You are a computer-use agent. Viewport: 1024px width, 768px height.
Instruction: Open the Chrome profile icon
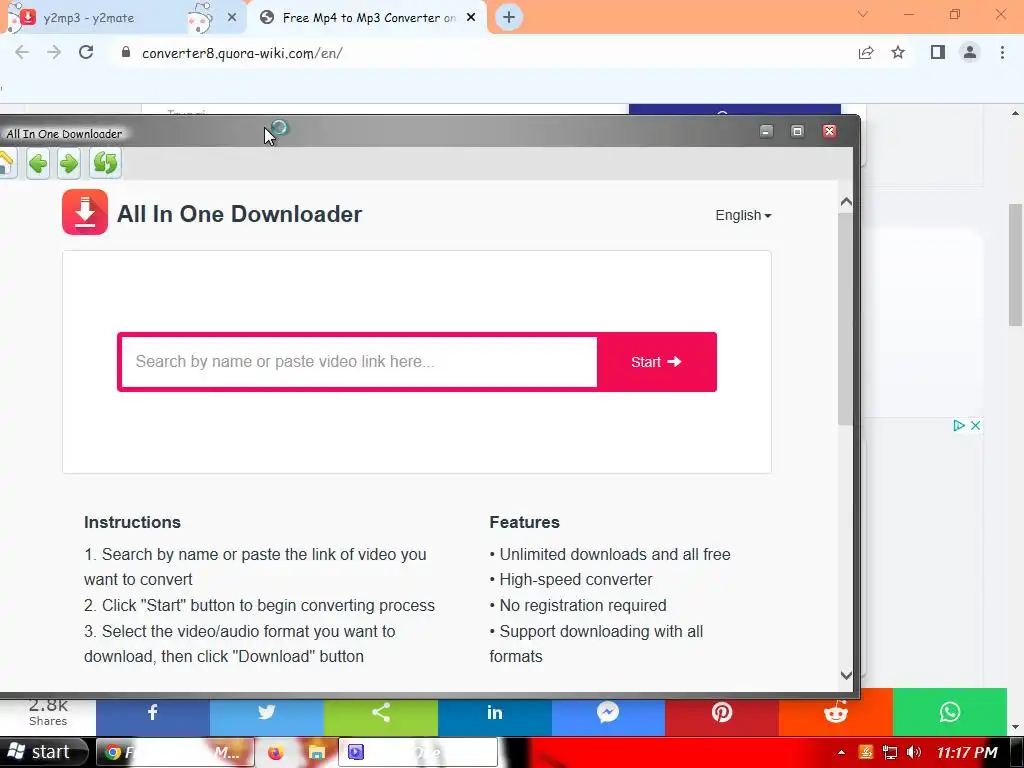coord(970,52)
